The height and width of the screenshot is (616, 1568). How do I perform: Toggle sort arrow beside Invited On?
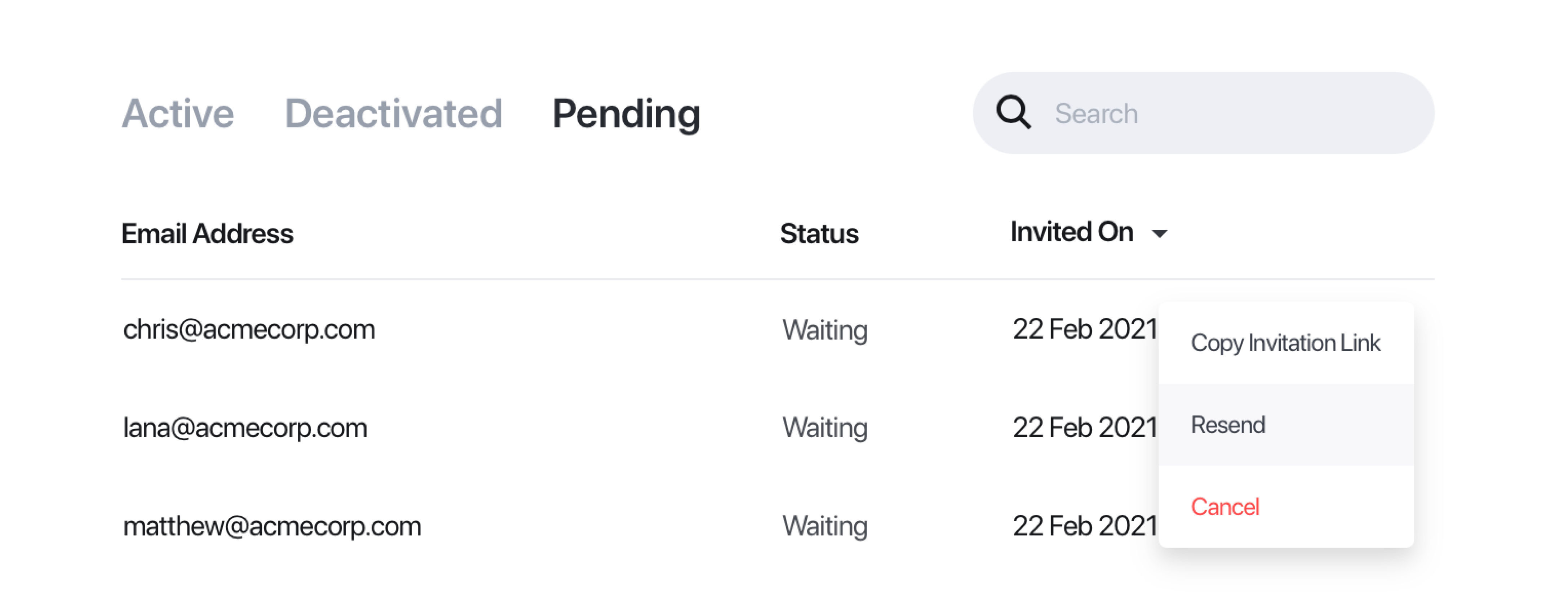[x=1160, y=233]
